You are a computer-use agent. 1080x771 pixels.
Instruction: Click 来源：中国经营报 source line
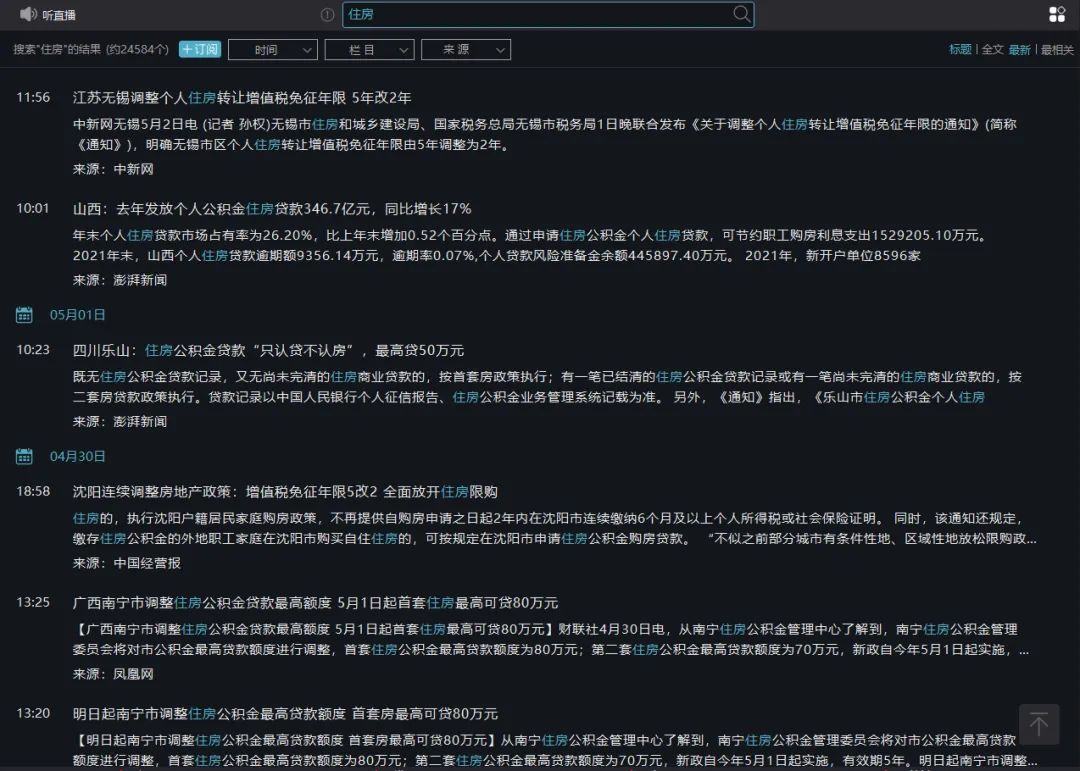point(127,564)
